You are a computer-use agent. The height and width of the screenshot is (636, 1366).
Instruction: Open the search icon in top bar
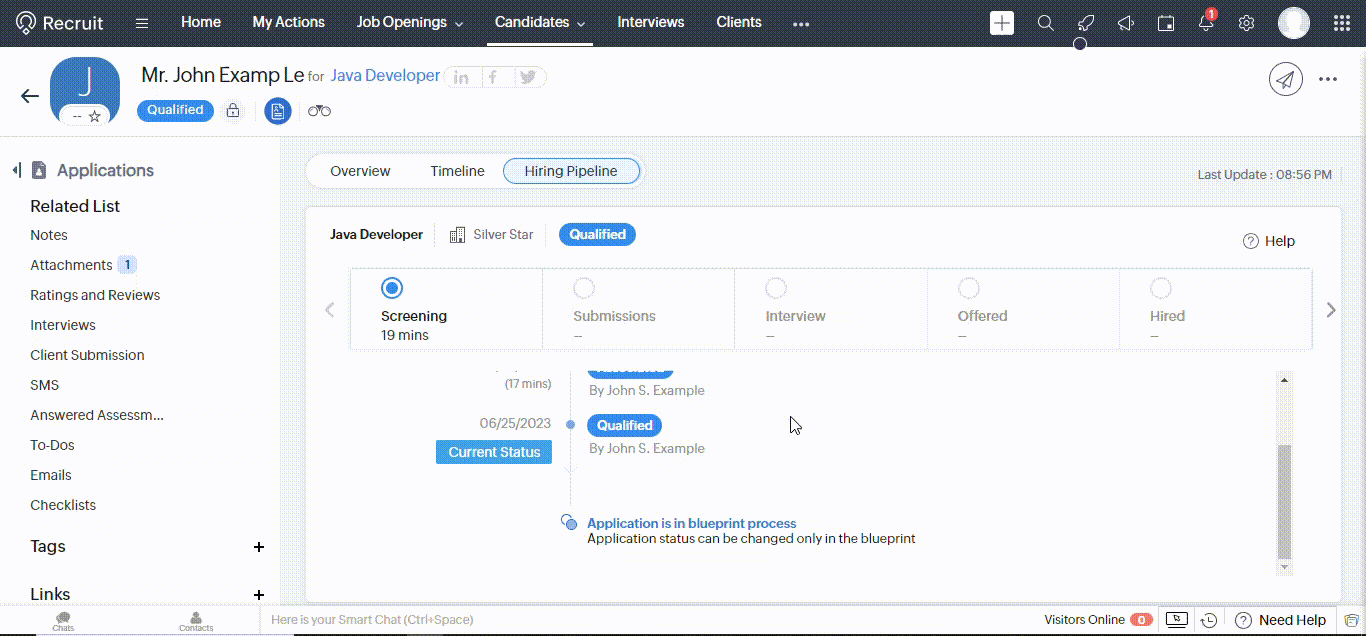point(1046,22)
